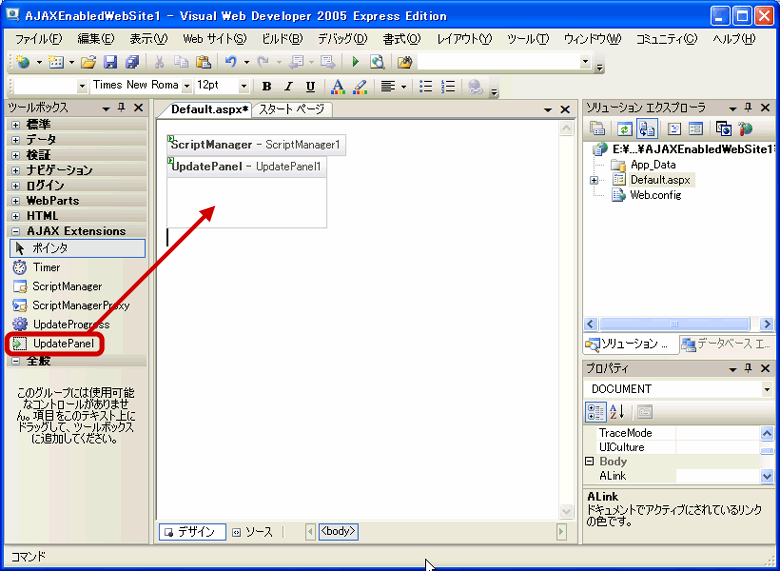Image resolution: width=780 pixels, height=571 pixels.
Task: Apply bold formatting
Action: point(267,87)
